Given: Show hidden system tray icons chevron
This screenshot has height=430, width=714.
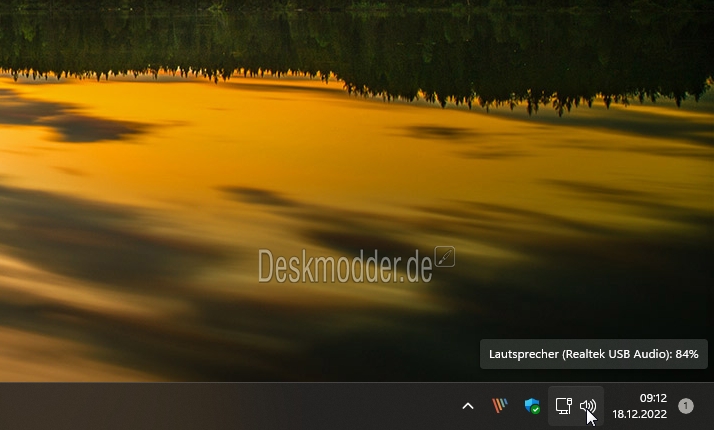Looking at the screenshot, I should tap(468, 406).
